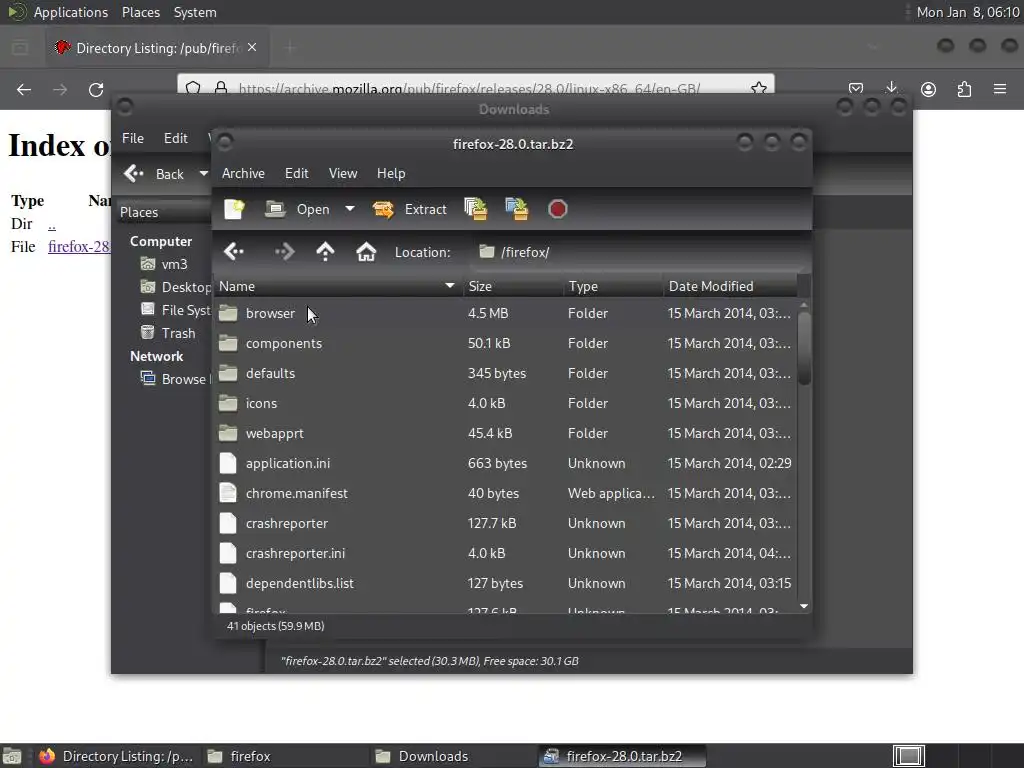
Task: Click show desktop icon in bottom panel
Action: 12,756
